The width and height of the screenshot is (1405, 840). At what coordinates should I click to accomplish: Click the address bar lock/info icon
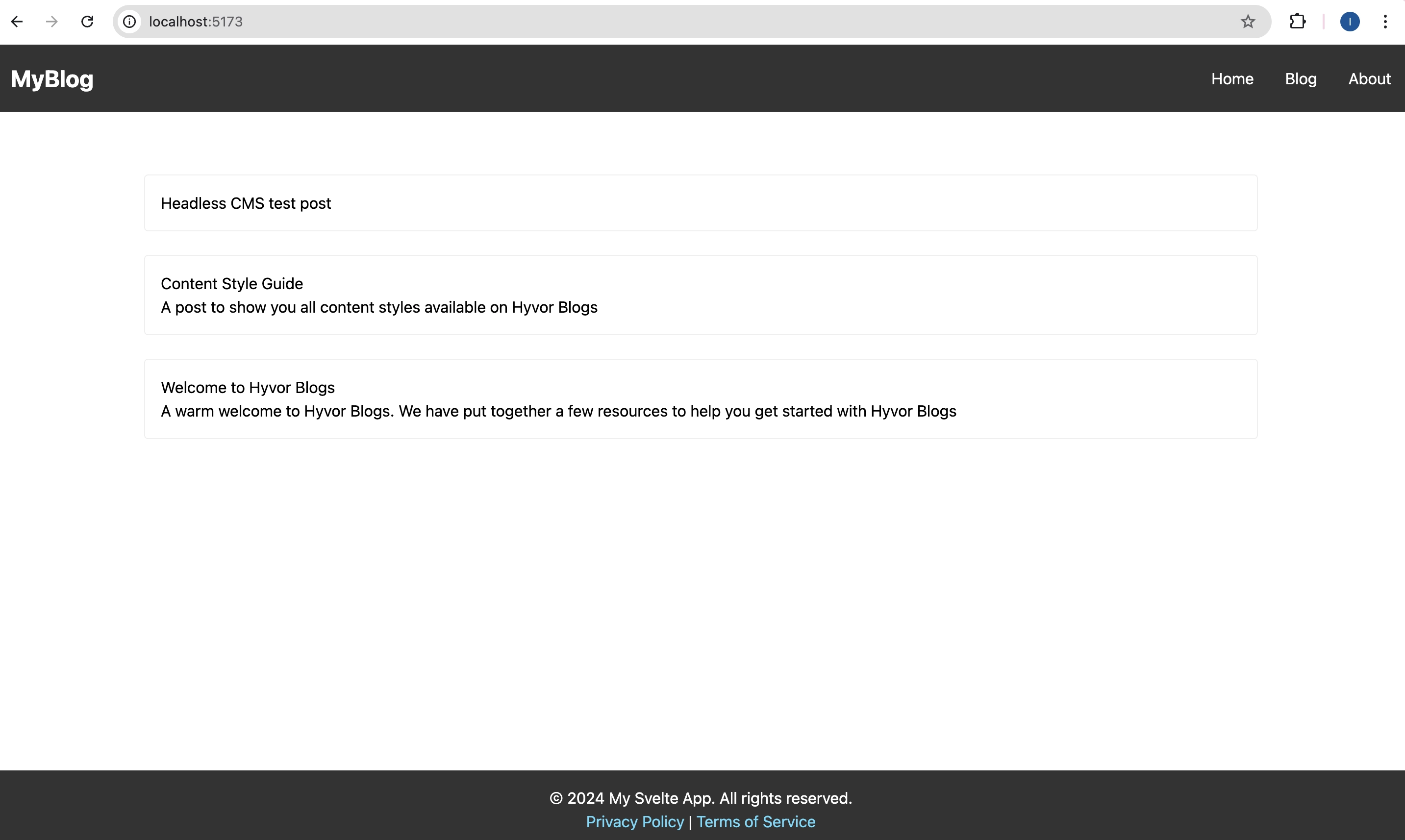click(x=130, y=22)
